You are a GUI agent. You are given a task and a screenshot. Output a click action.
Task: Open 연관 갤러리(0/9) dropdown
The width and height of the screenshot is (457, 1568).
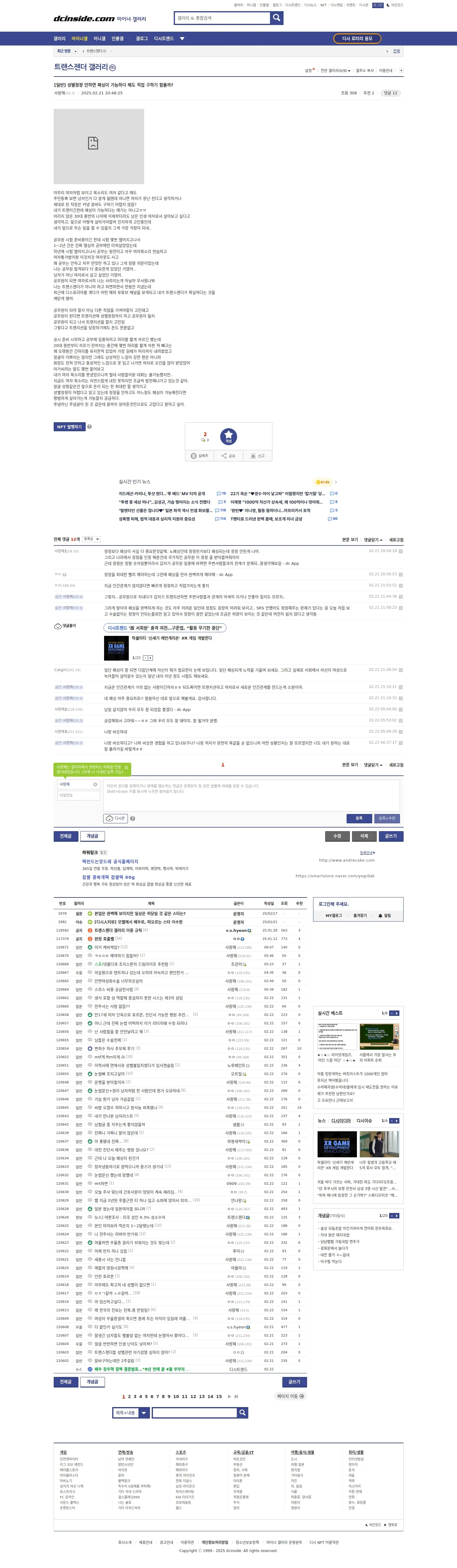[x=336, y=71]
